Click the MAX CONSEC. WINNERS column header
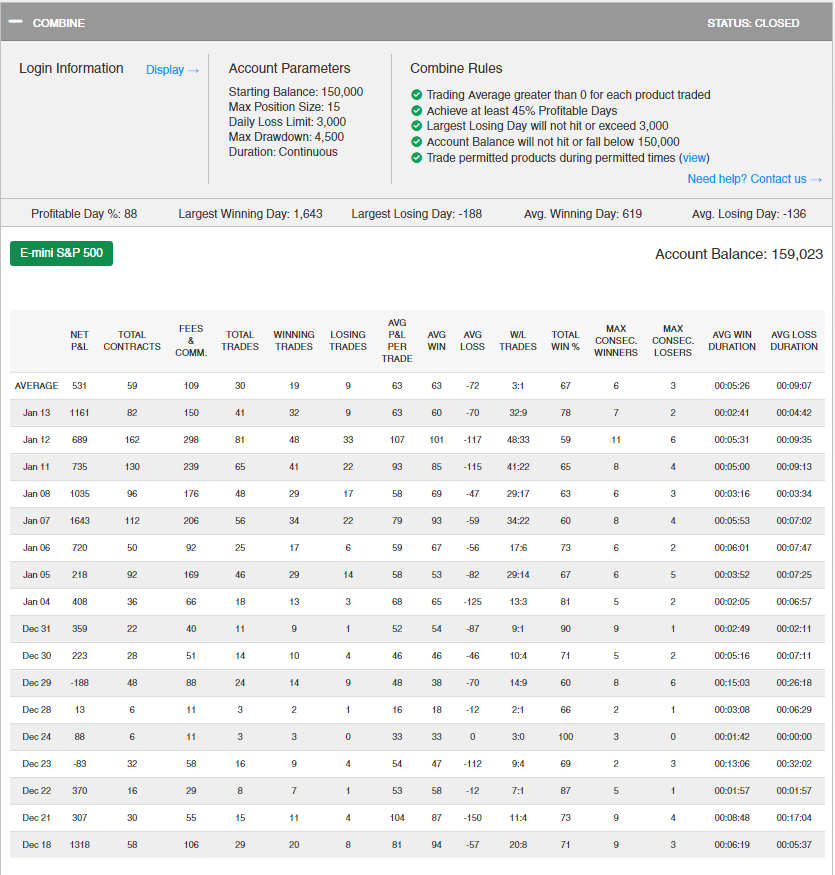Screen dimensions: 835x875 click(x=615, y=341)
